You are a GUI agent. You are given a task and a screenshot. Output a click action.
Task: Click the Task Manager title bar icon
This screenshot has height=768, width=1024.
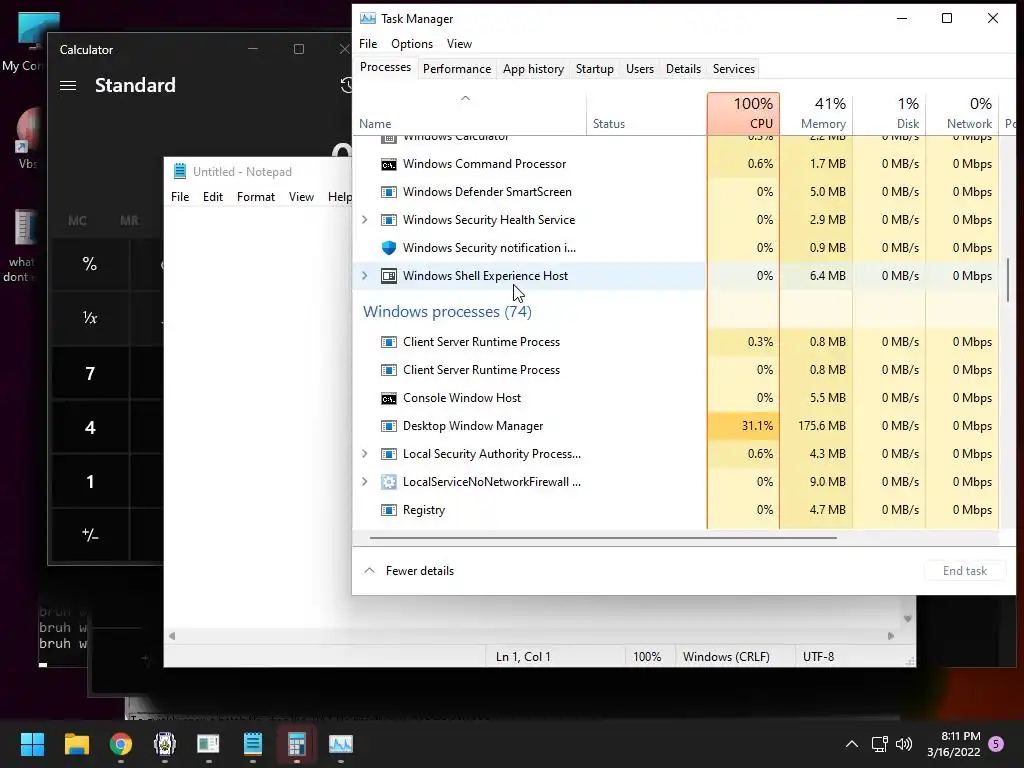coord(368,18)
